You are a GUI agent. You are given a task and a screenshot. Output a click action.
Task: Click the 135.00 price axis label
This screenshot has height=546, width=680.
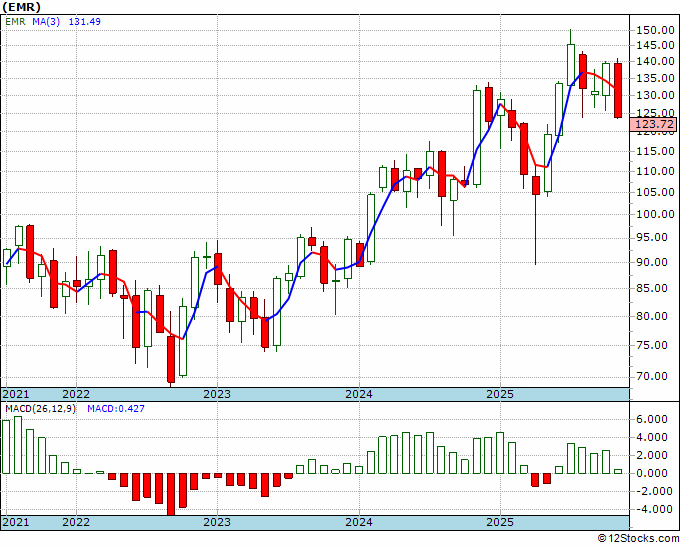click(x=655, y=78)
